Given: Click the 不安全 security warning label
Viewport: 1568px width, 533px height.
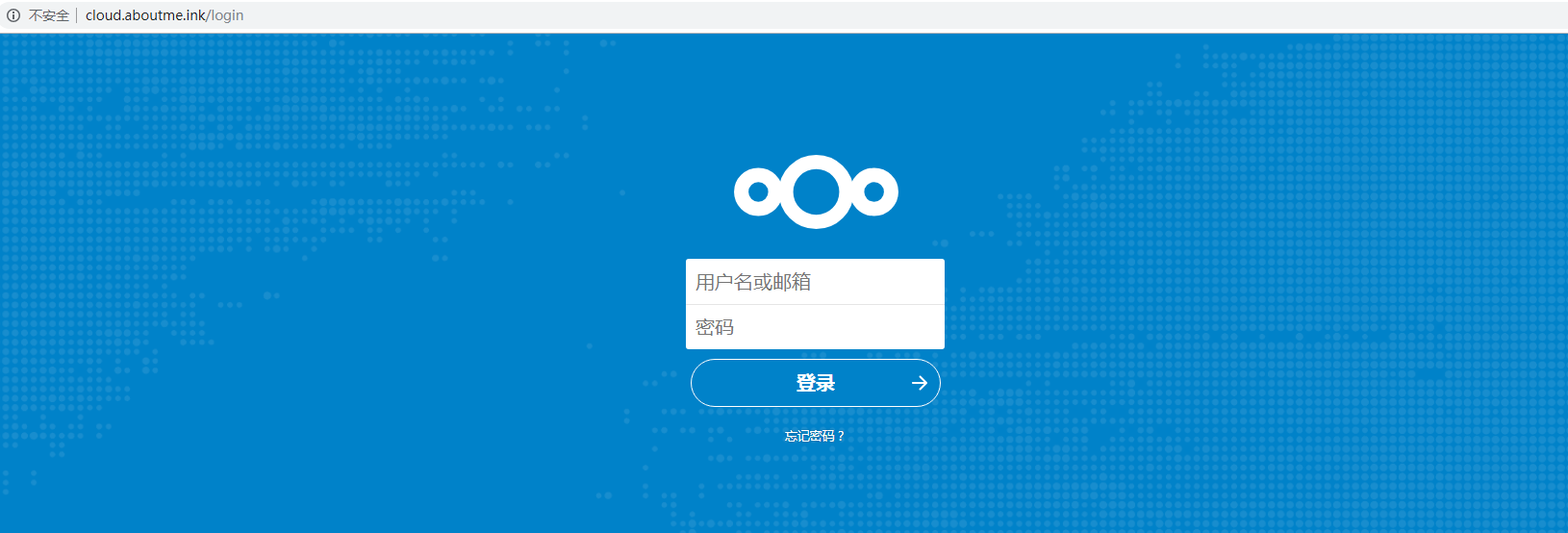Looking at the screenshot, I should tap(49, 15).
